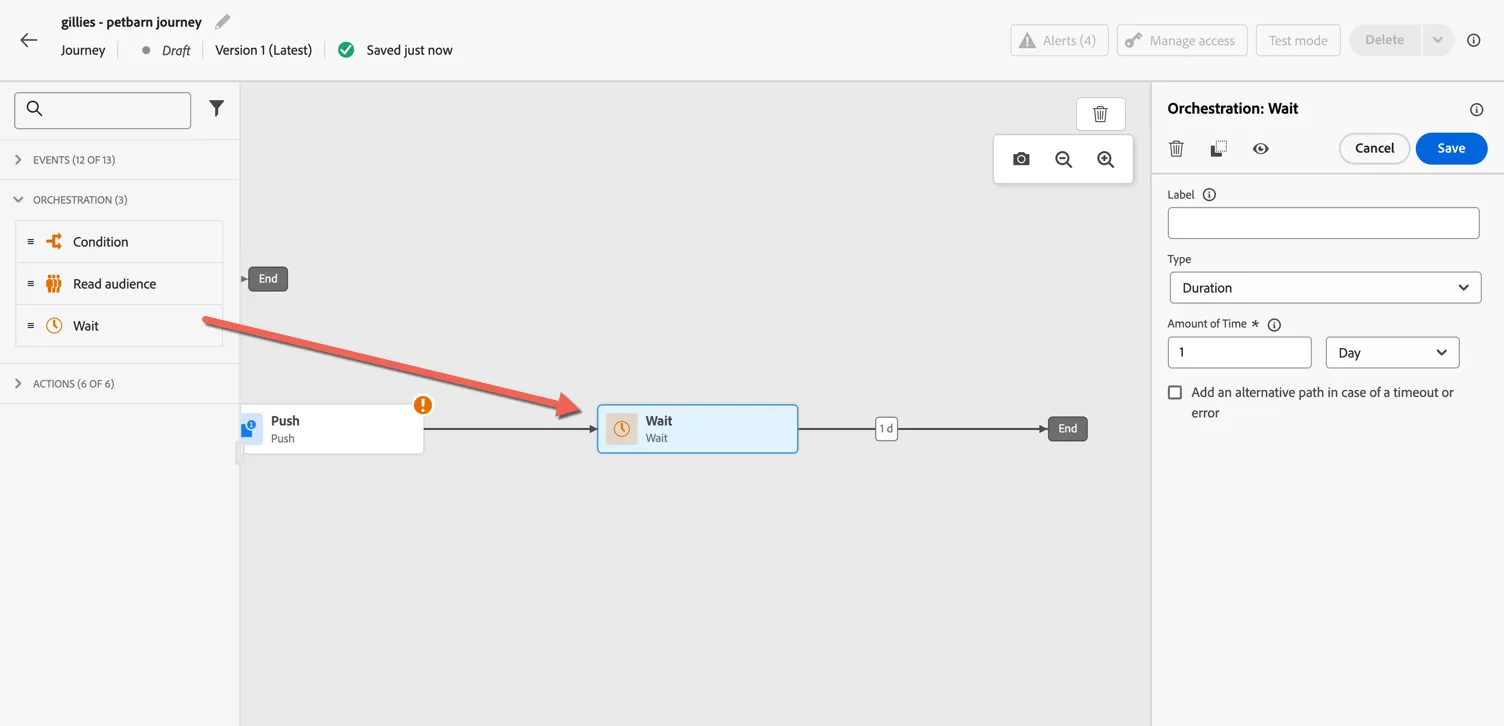This screenshot has height=726, width=1504.
Task: Select the Read audience orchestration item
Action: [119, 284]
